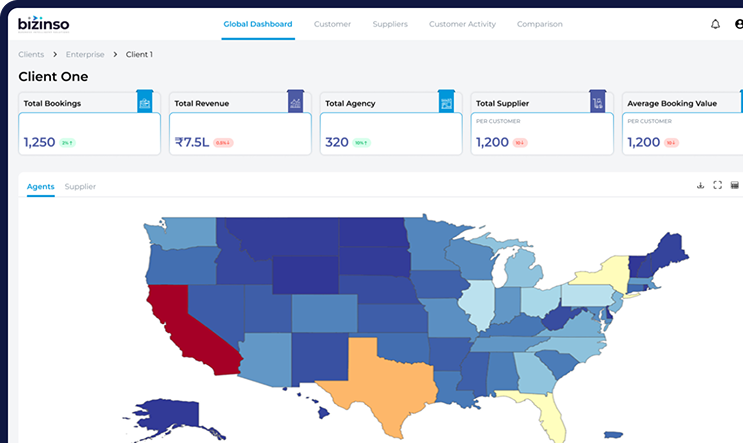743x443 pixels.
Task: Click the Total Revenue chart icon
Action: (295, 101)
